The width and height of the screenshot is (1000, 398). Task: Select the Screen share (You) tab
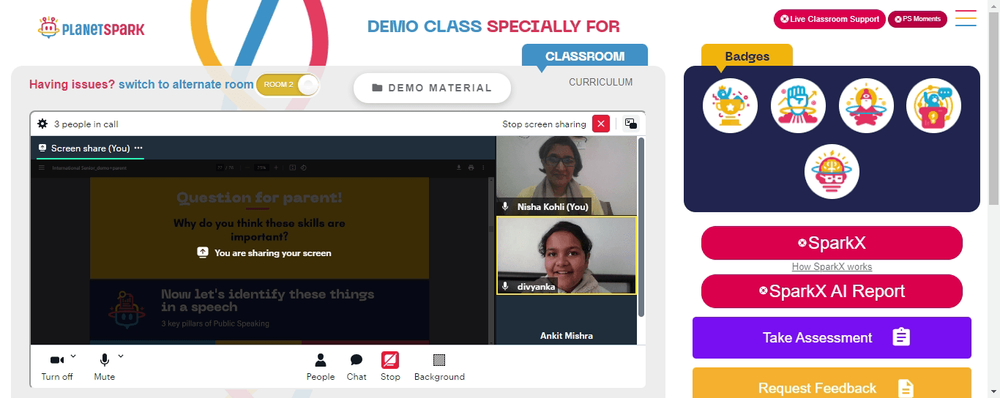pos(90,148)
